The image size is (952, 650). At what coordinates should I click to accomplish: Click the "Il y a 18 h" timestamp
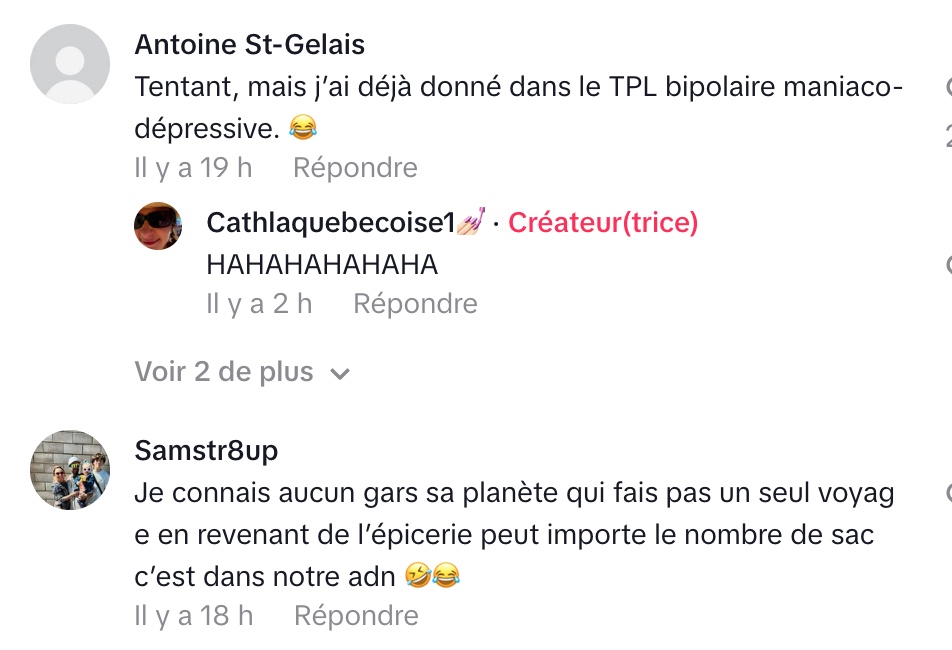tap(194, 616)
